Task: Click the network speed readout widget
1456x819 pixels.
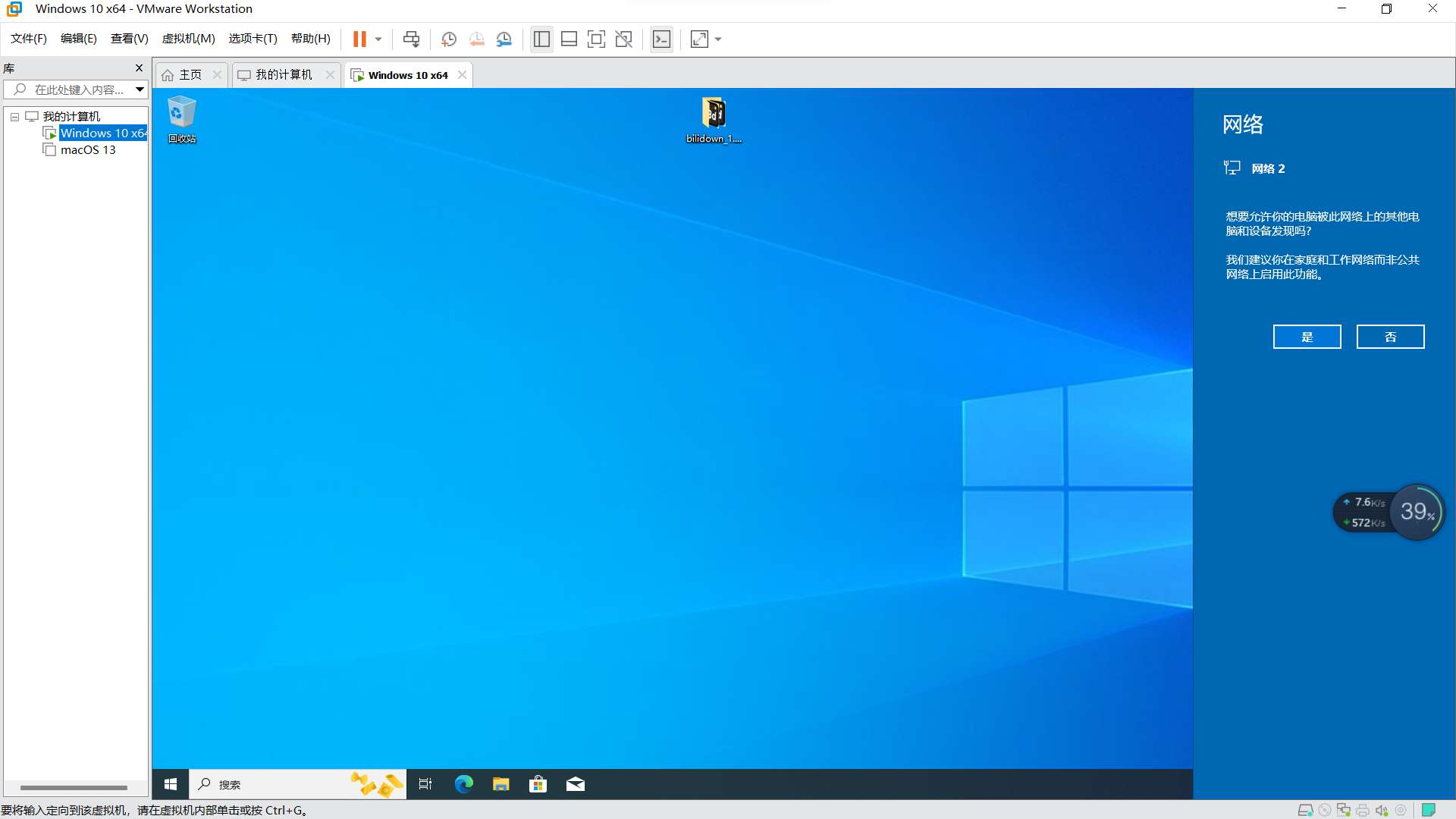Action: pos(1363,513)
